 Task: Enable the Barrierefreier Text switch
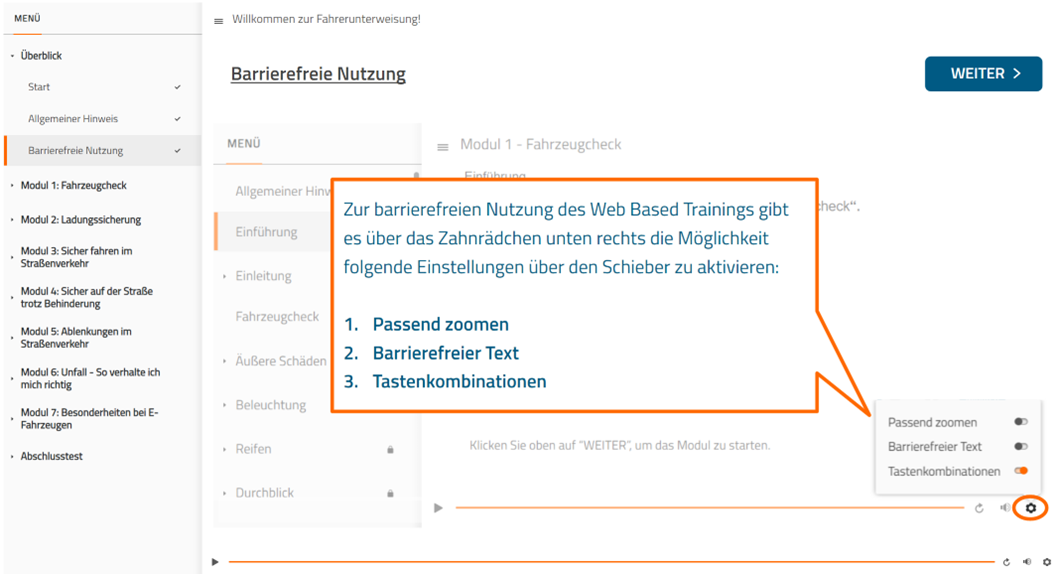click(1020, 447)
